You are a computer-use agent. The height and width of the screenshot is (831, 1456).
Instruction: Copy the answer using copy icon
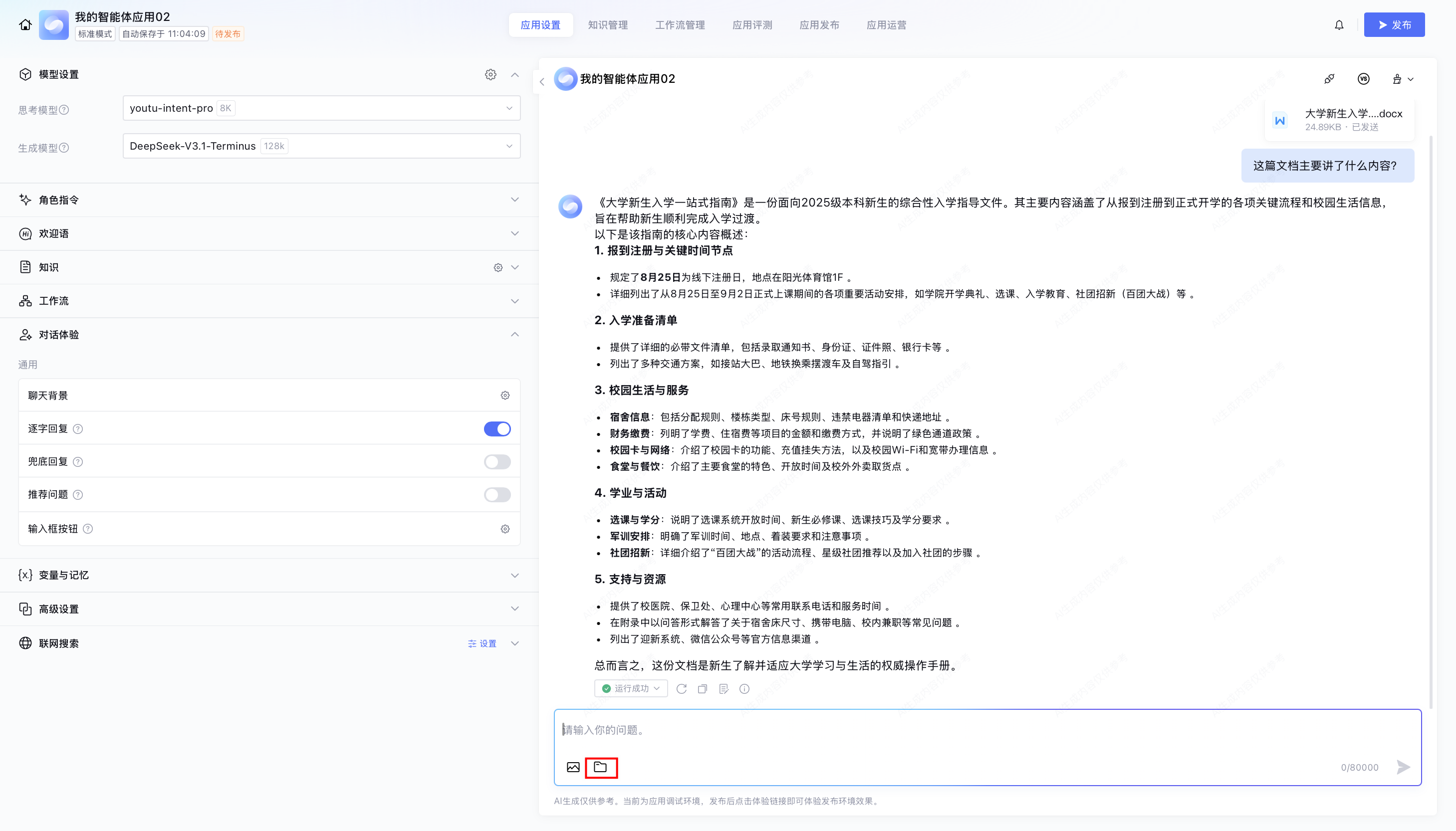coord(703,689)
